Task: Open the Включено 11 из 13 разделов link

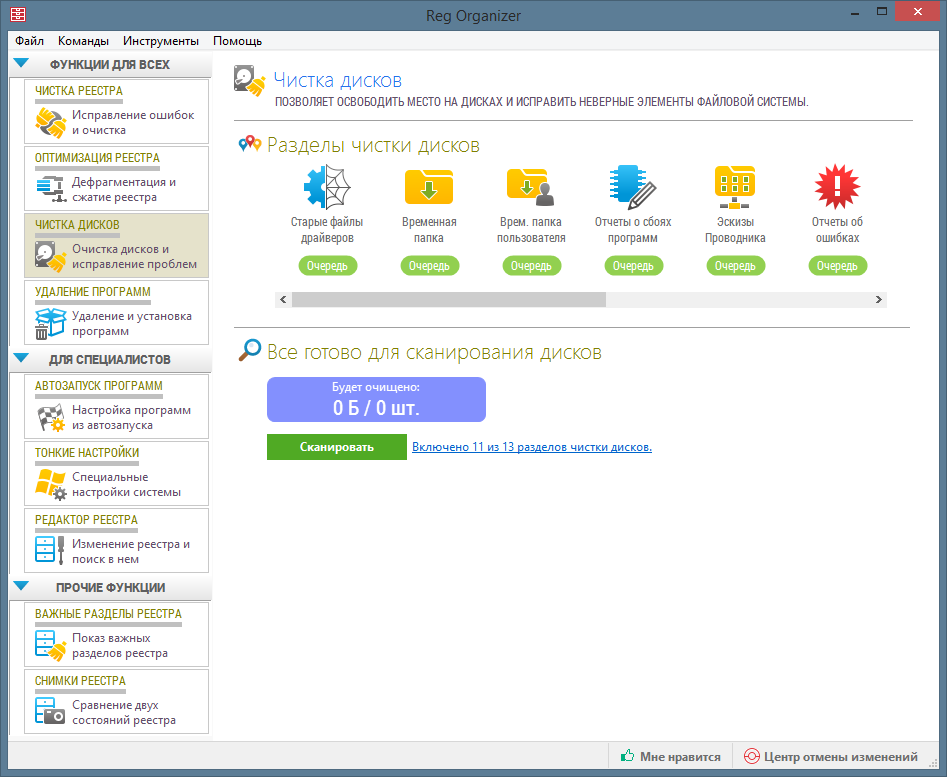Action: click(x=532, y=447)
